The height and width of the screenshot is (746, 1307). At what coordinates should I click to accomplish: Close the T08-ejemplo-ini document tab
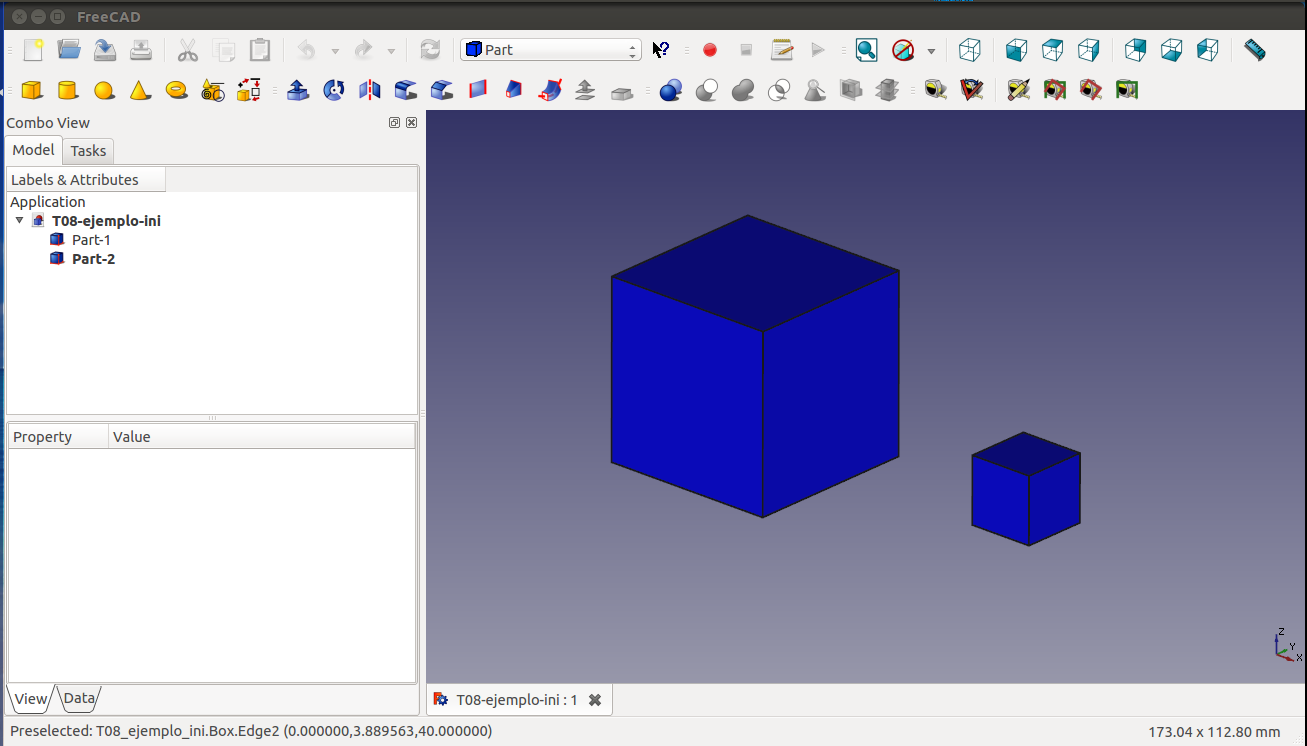click(595, 700)
